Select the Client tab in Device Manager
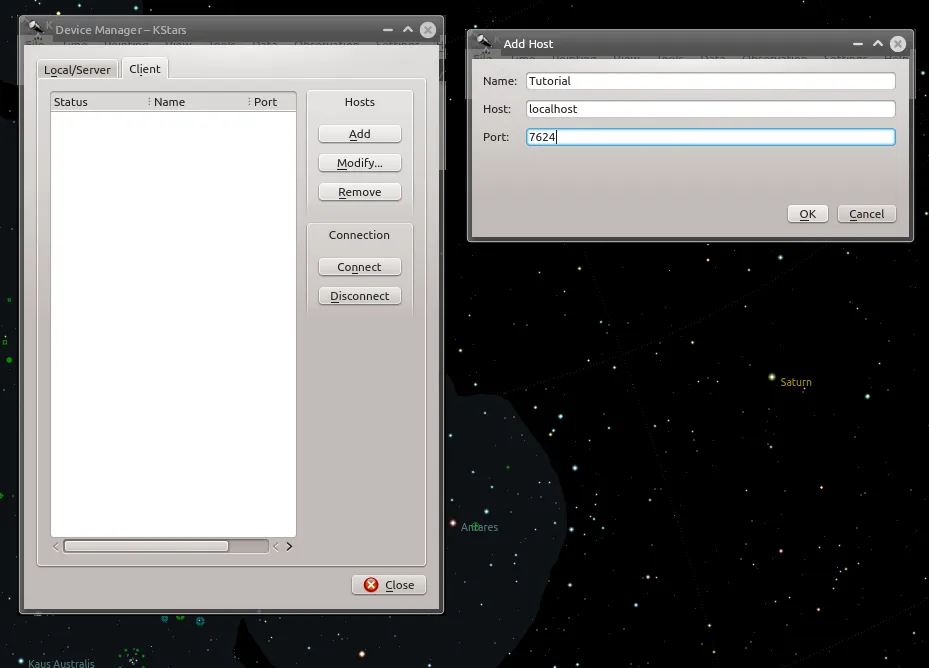This screenshot has width=929, height=668. tap(145, 69)
